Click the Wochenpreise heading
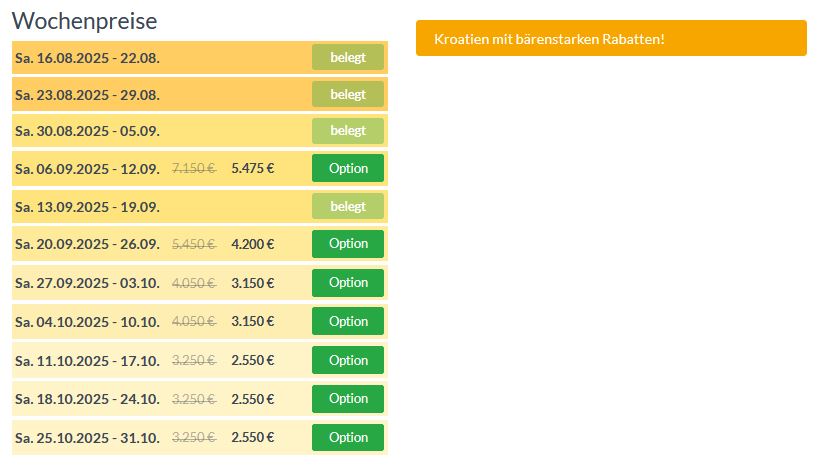This screenshot has height=467, width=820. pos(84,21)
